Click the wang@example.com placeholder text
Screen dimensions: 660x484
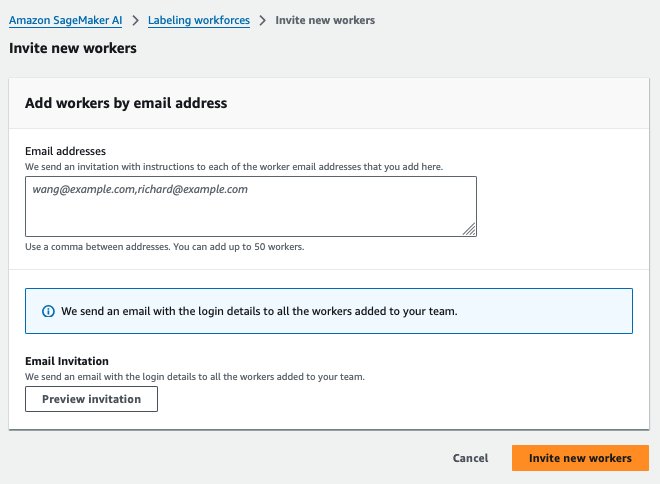click(x=140, y=189)
